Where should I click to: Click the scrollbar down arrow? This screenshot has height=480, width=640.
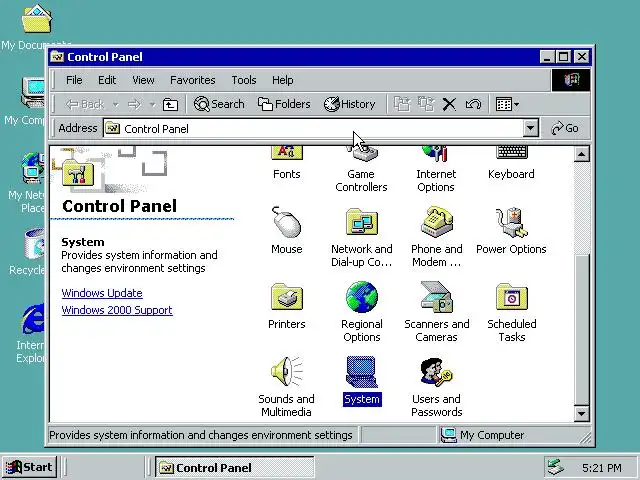581,414
